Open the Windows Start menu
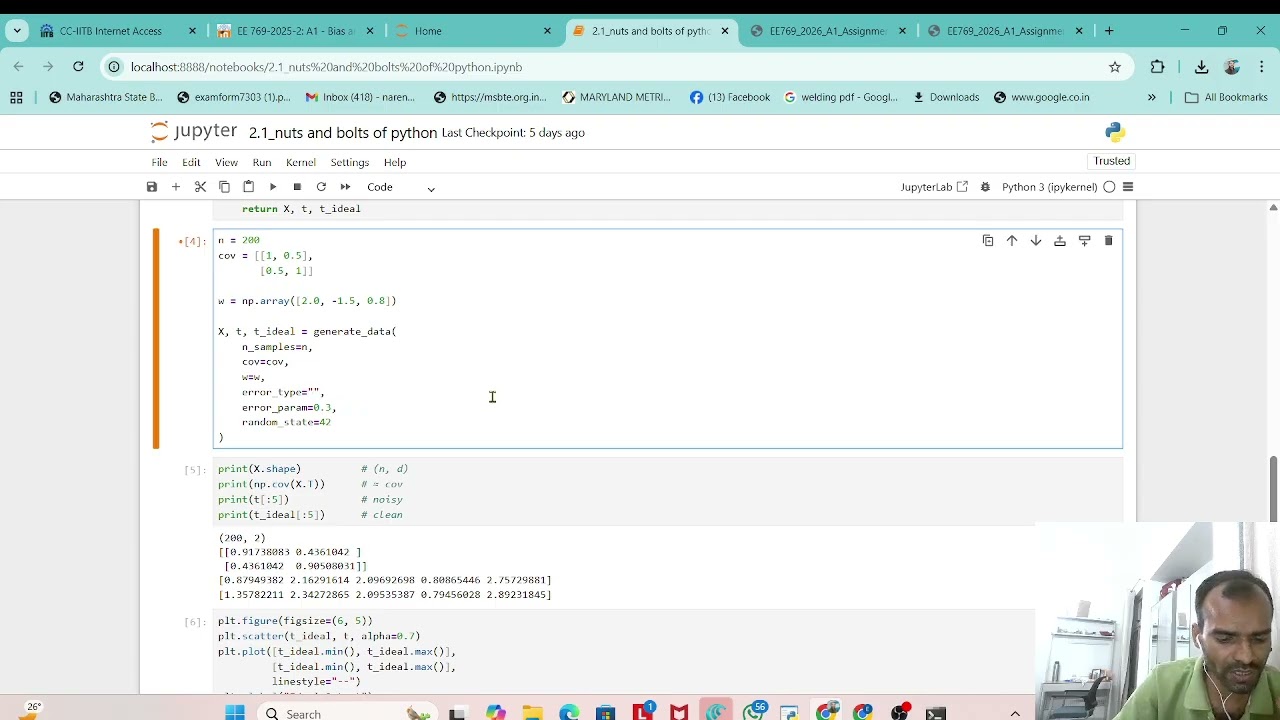The image size is (1280, 720). [x=235, y=713]
